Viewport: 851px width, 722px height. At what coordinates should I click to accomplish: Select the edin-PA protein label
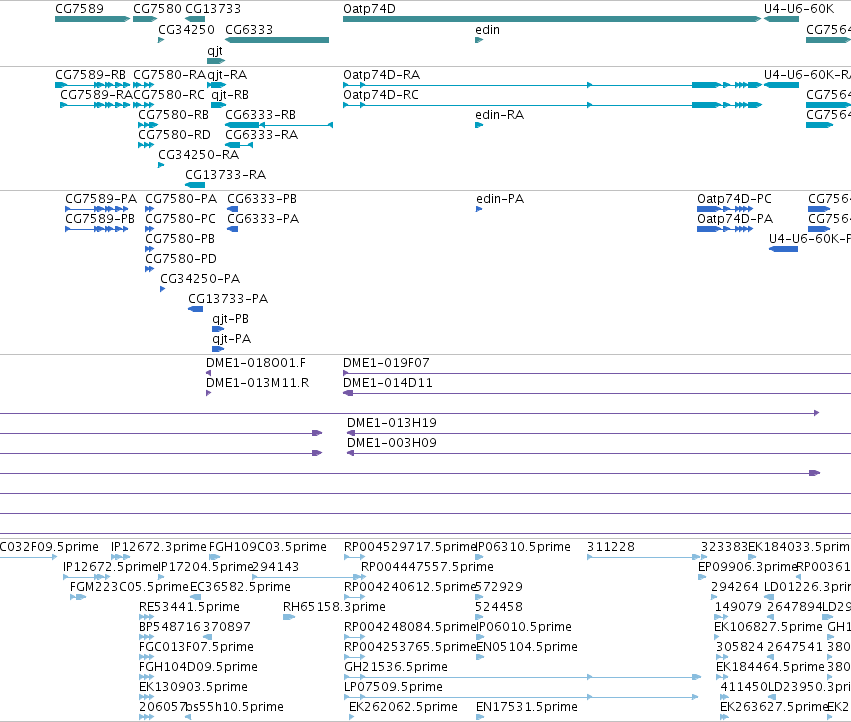(x=500, y=199)
